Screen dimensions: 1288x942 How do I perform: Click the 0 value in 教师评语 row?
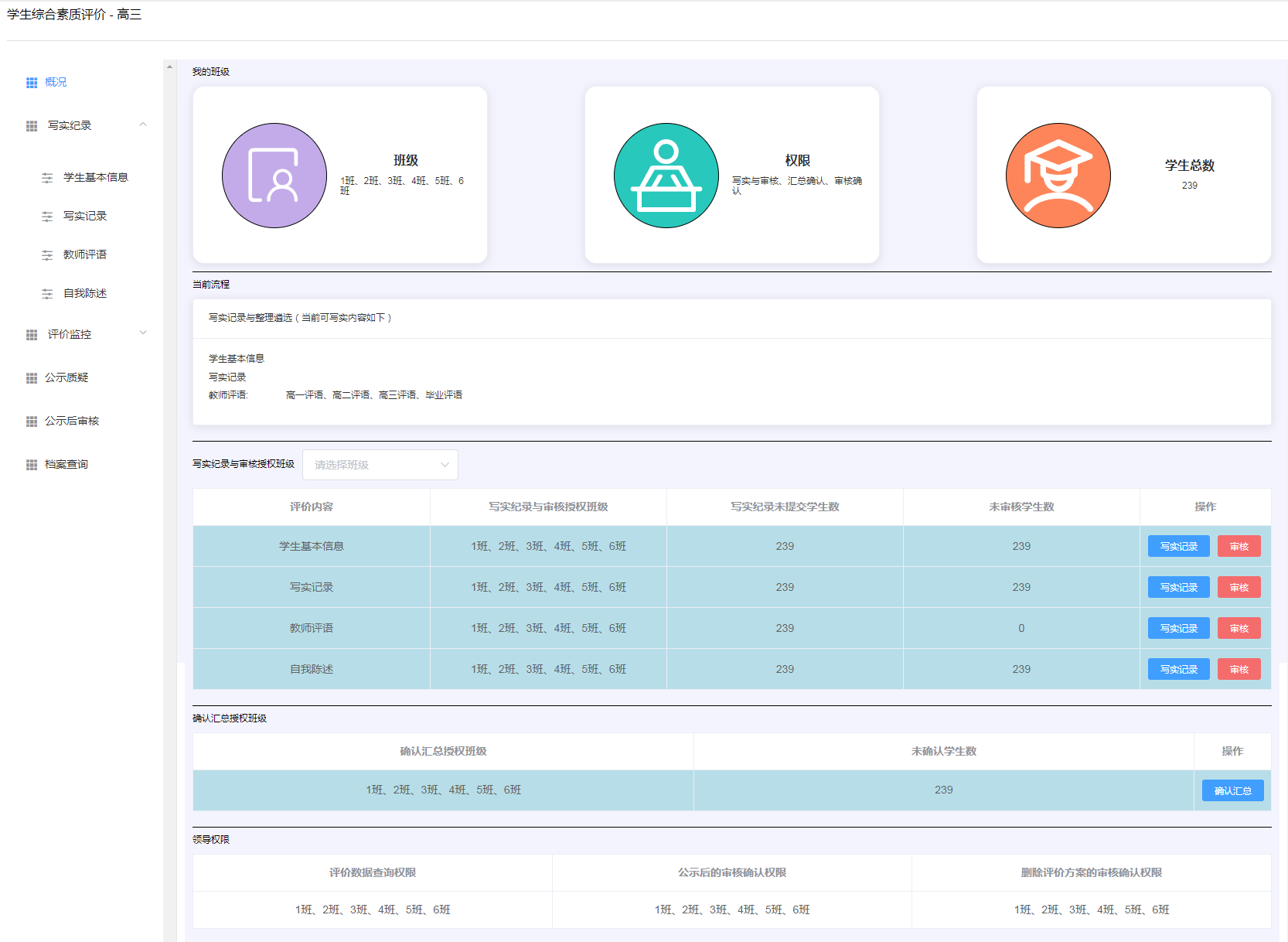pos(1021,628)
